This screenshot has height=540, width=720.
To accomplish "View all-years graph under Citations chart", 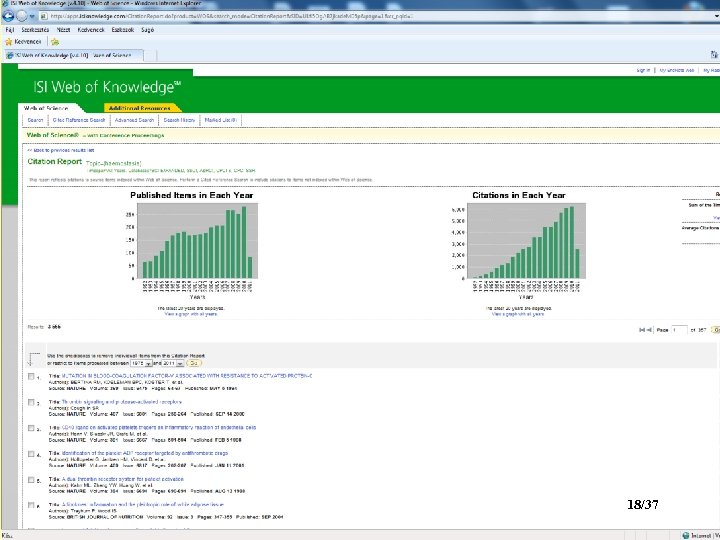I will coord(518,314).
